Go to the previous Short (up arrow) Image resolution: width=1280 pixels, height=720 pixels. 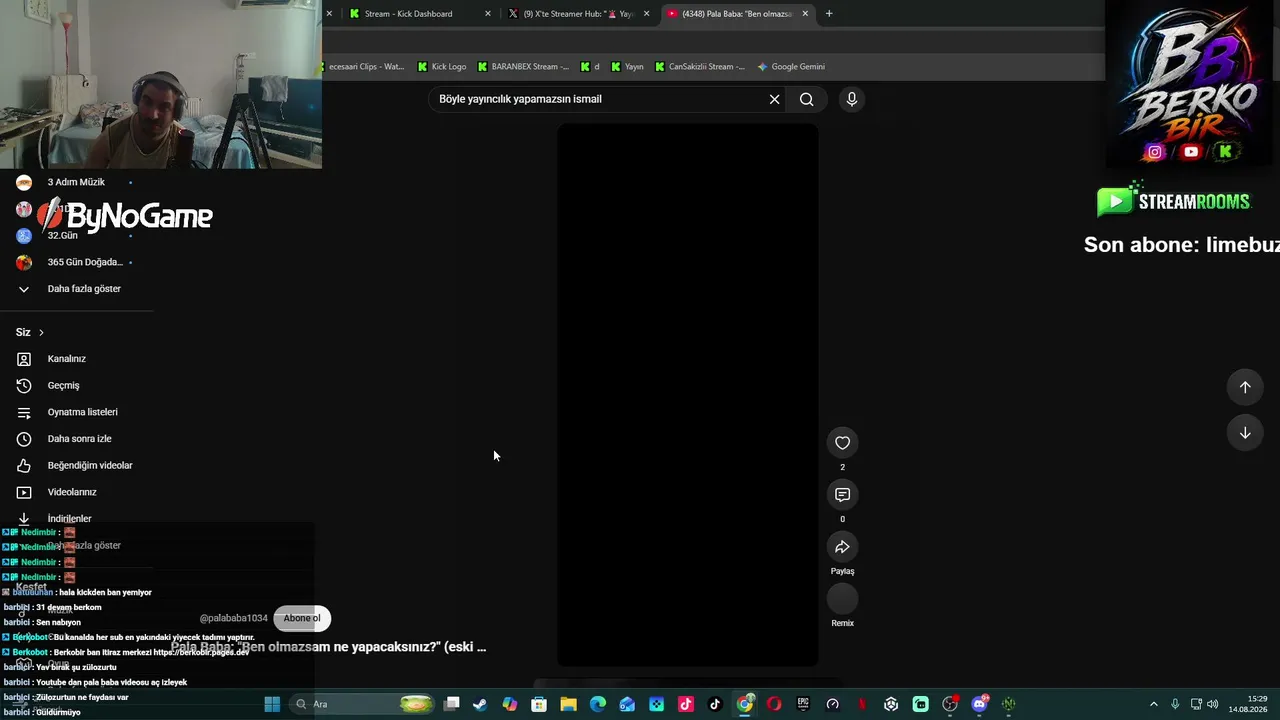click(1245, 387)
